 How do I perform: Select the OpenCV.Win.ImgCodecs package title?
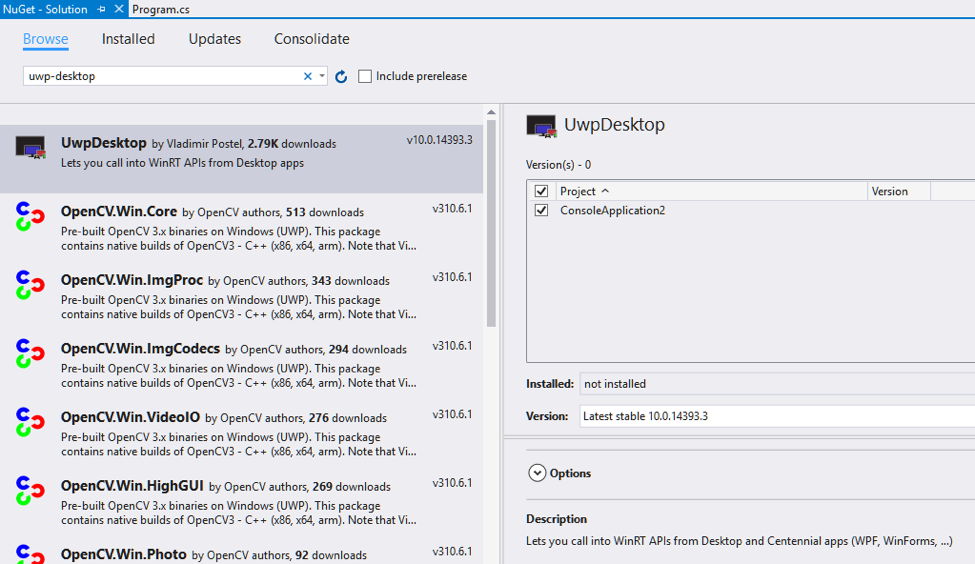click(x=141, y=349)
